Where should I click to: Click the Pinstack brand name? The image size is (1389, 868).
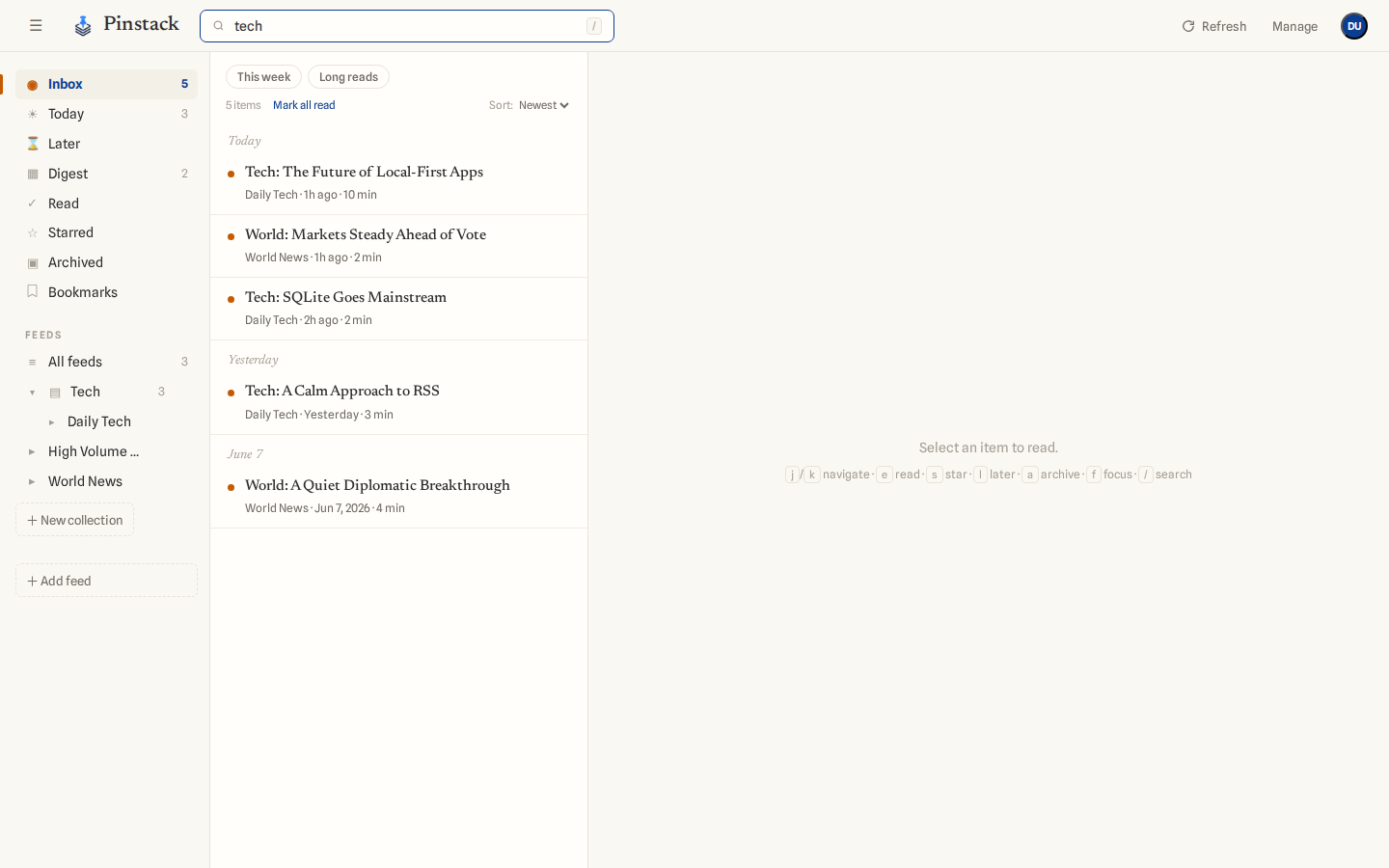tap(141, 24)
